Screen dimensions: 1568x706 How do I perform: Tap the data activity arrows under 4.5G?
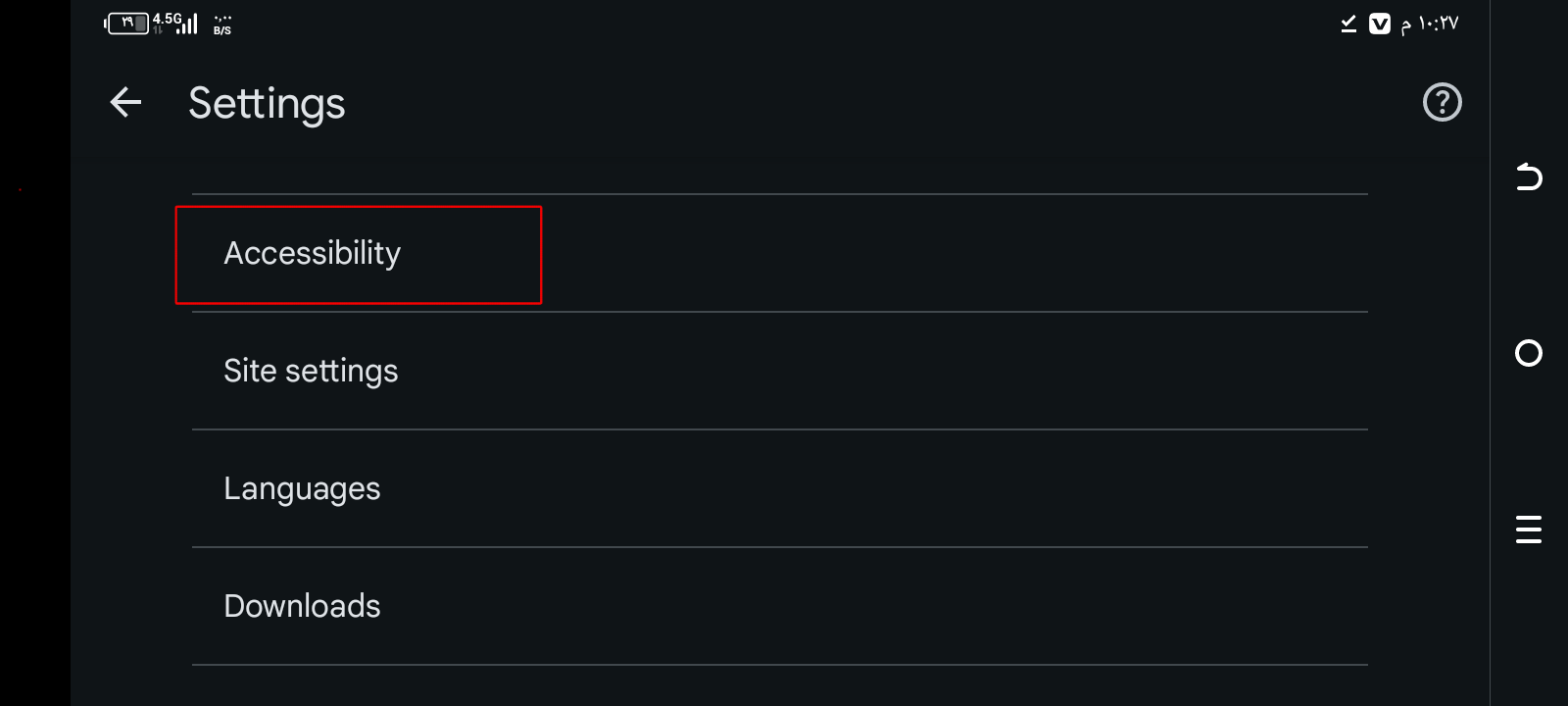[158, 30]
